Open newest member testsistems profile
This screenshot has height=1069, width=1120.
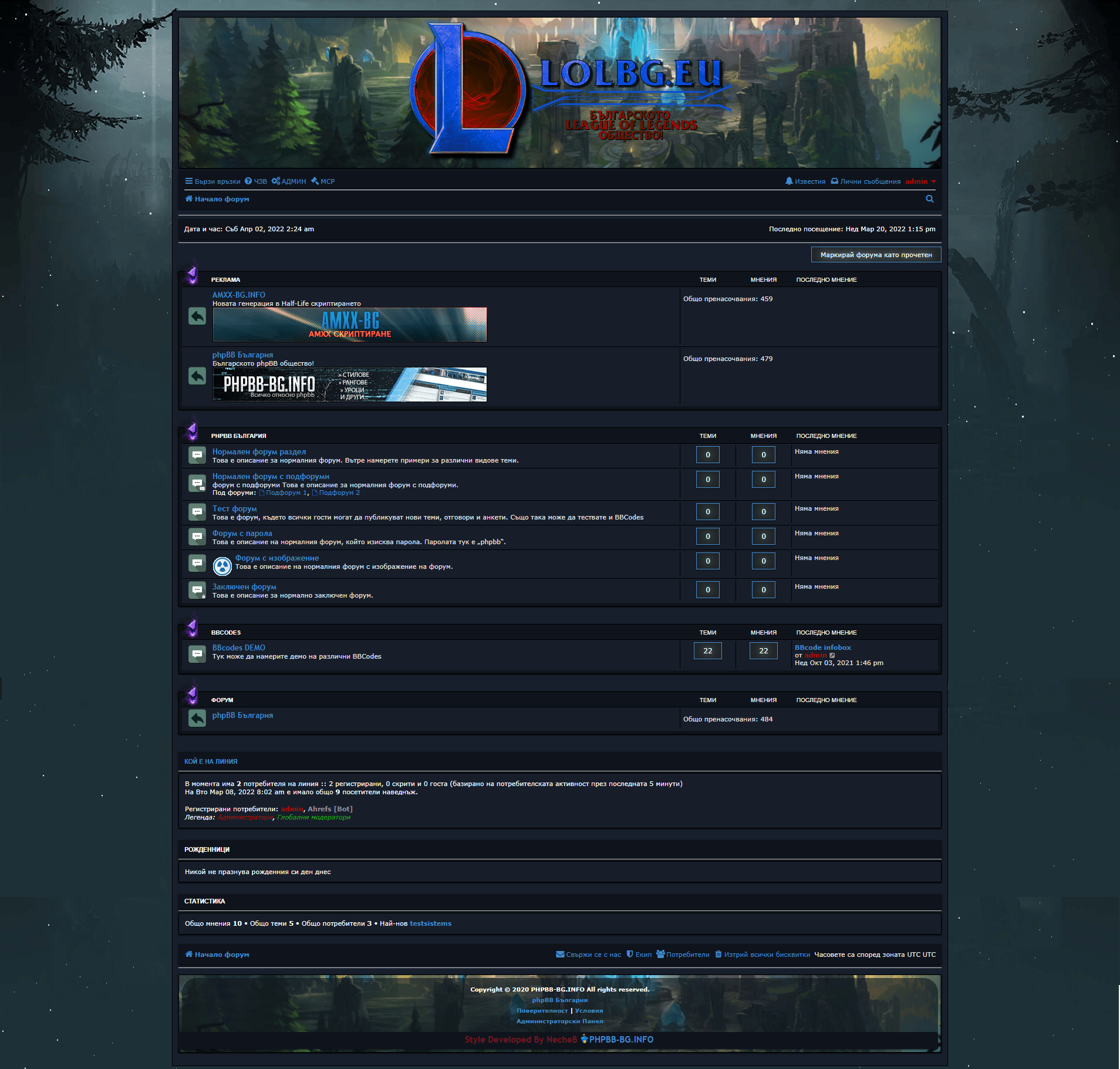(x=430, y=923)
